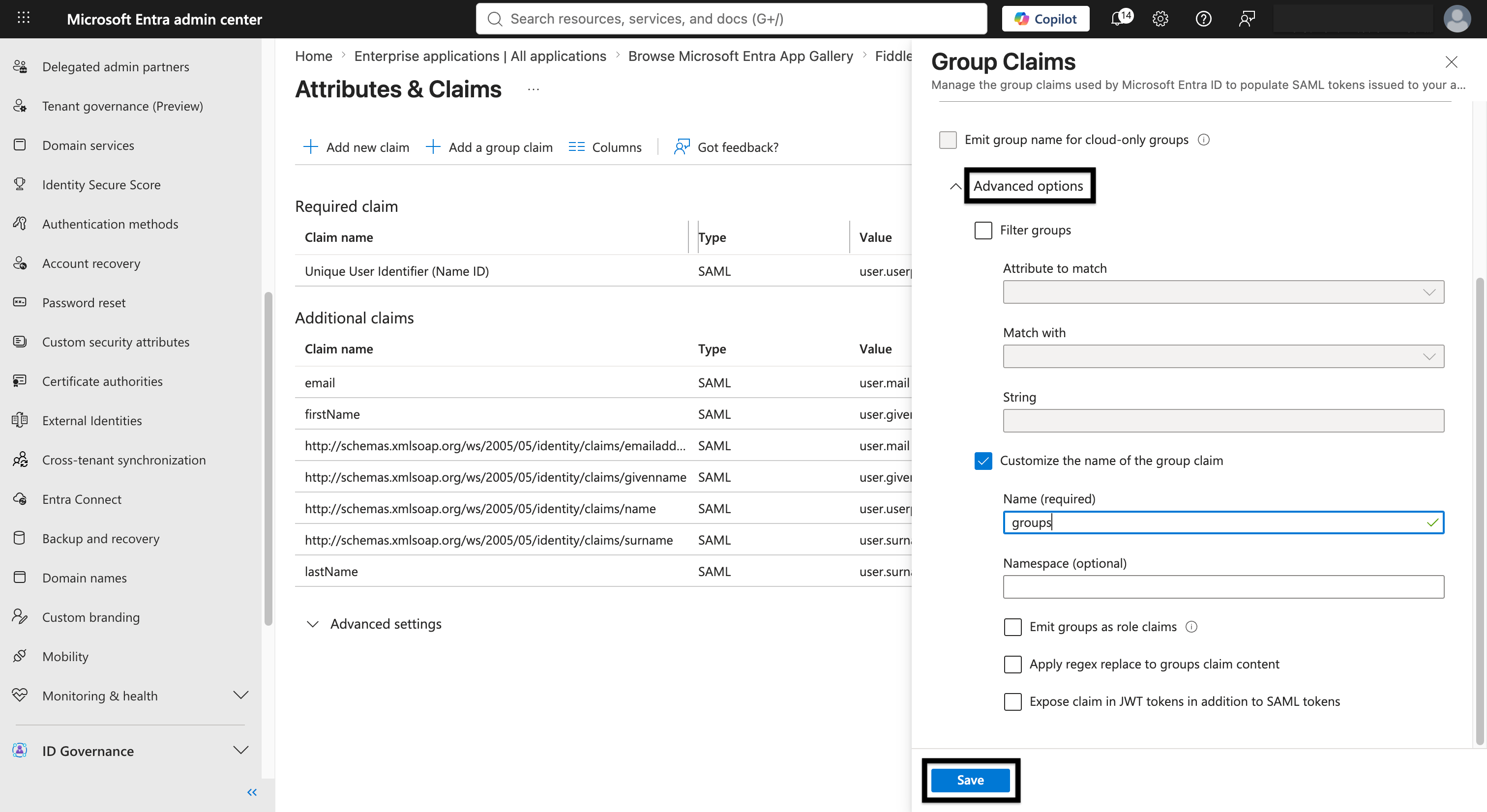Enable Apply regex replace to groups claim content
The width and height of the screenshot is (1487, 812).
coord(1012,664)
